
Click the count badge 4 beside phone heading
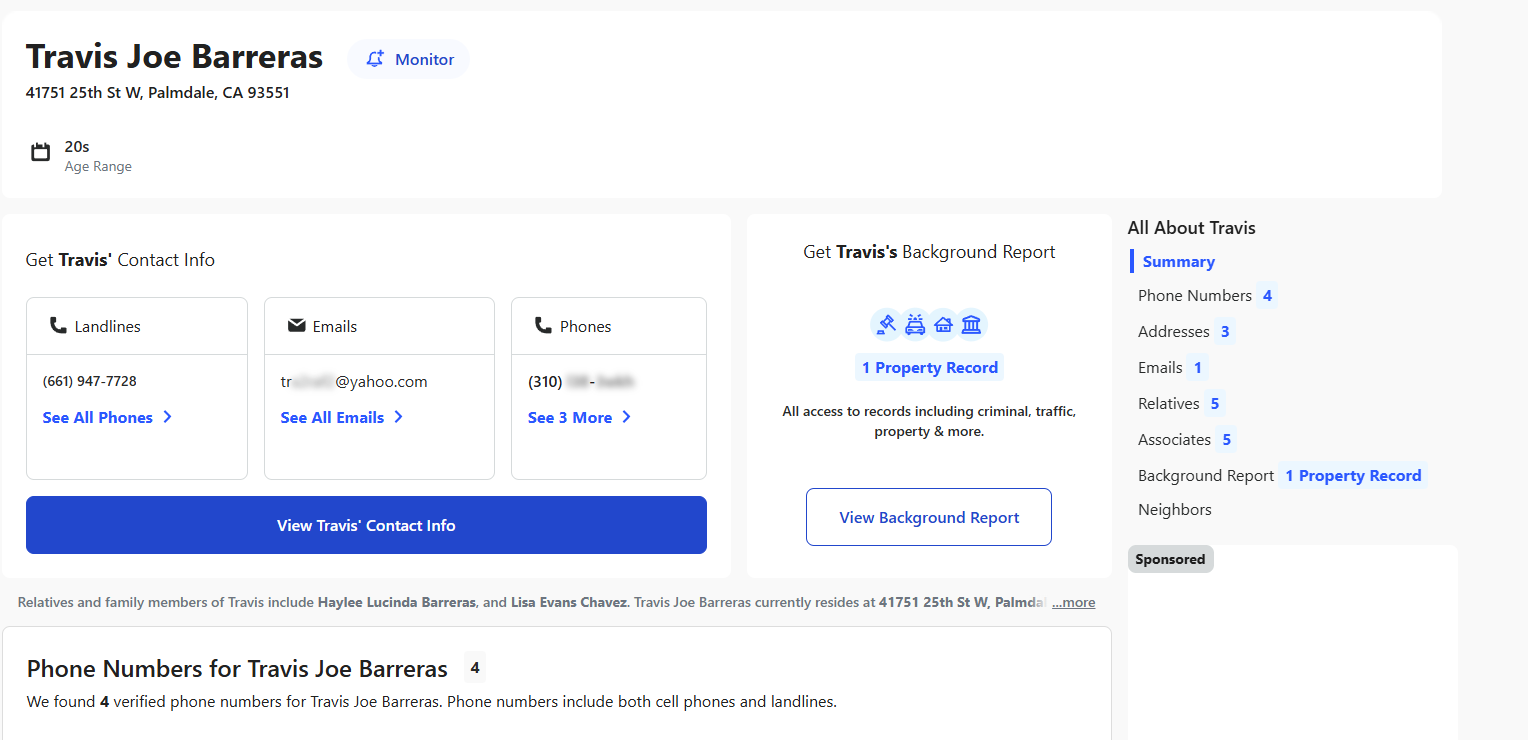(x=475, y=668)
